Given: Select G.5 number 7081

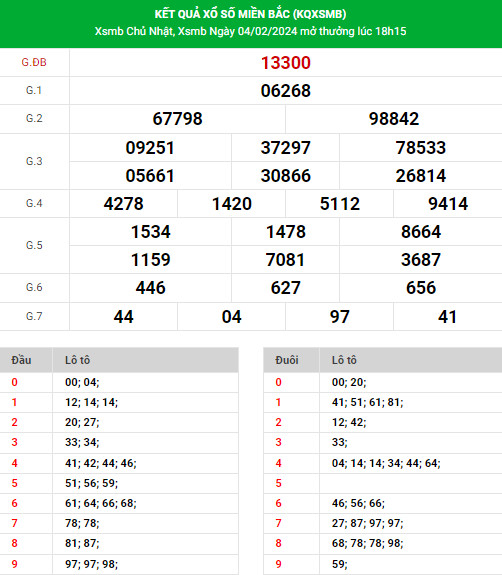Looking at the screenshot, I should [x=285, y=260].
